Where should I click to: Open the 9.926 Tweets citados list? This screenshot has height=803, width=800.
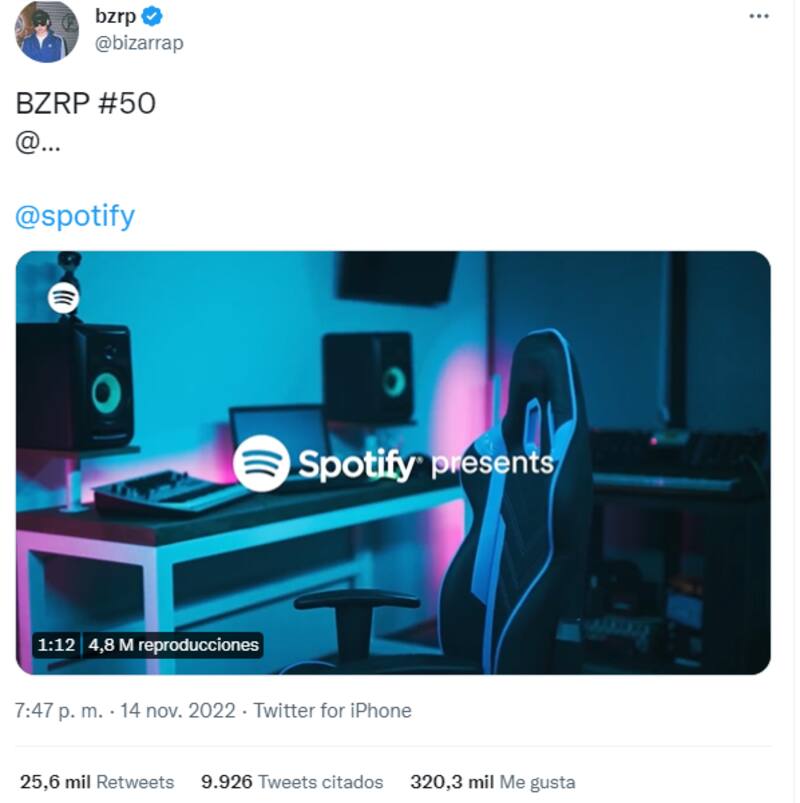tap(291, 782)
